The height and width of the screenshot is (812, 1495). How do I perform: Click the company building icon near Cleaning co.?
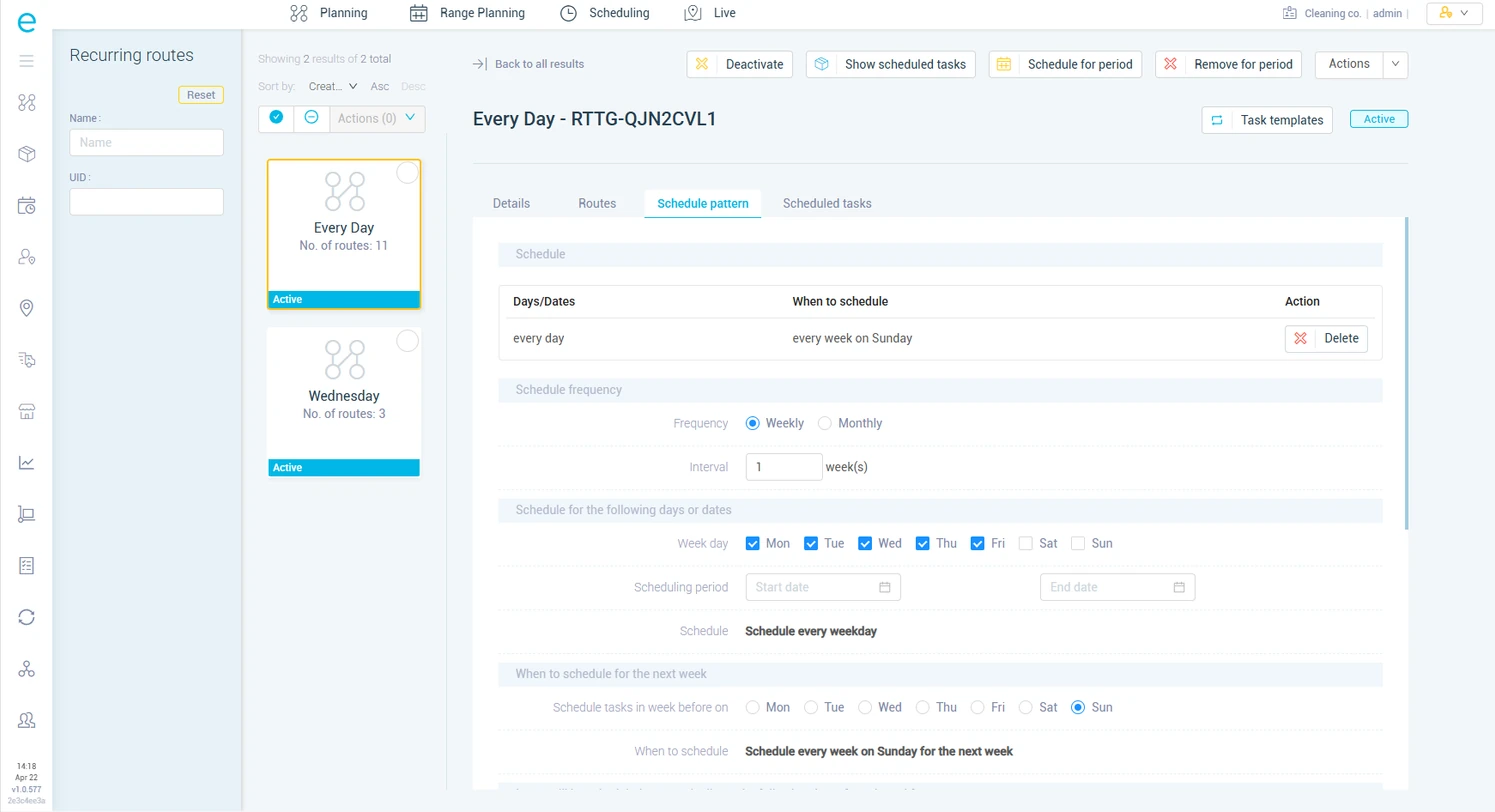click(1289, 13)
